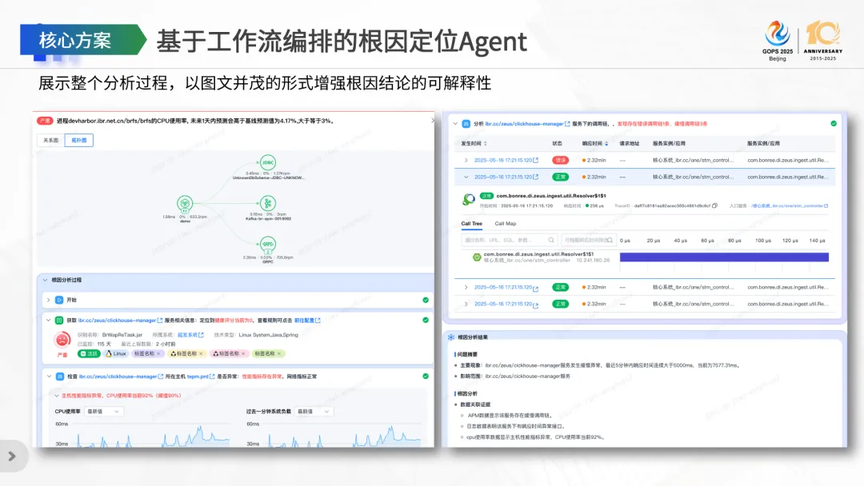Expand the trace row with red 错误 status
The height and width of the screenshot is (486, 864).
pyautogui.click(x=466, y=160)
